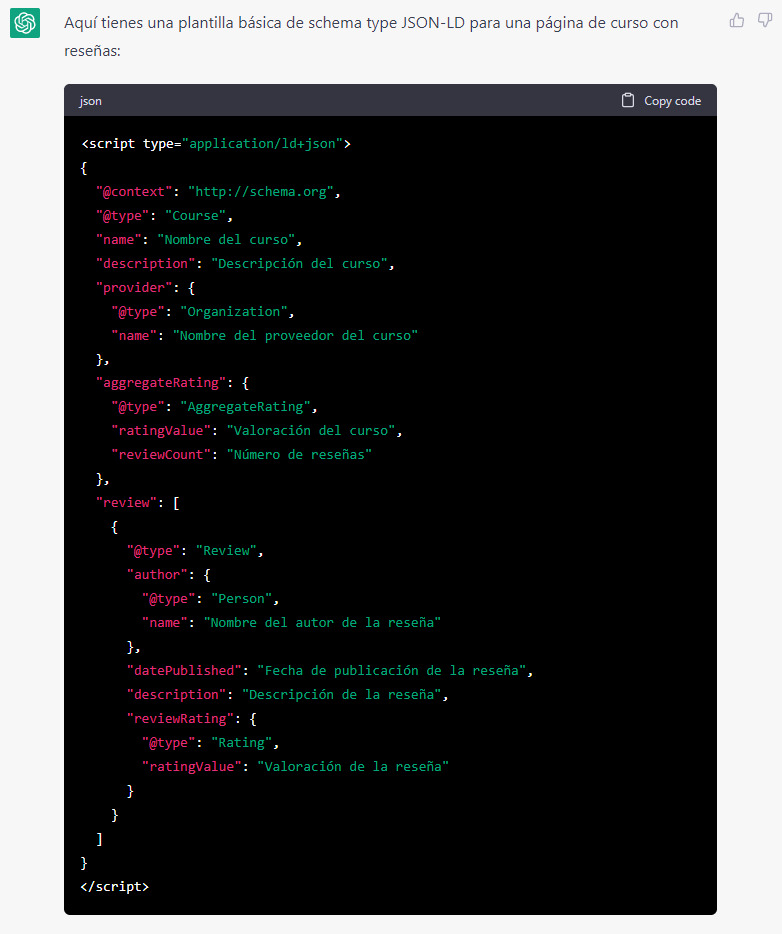Image resolution: width=782 pixels, height=934 pixels.
Task: Click the "Organization" type value
Action: tap(233, 312)
